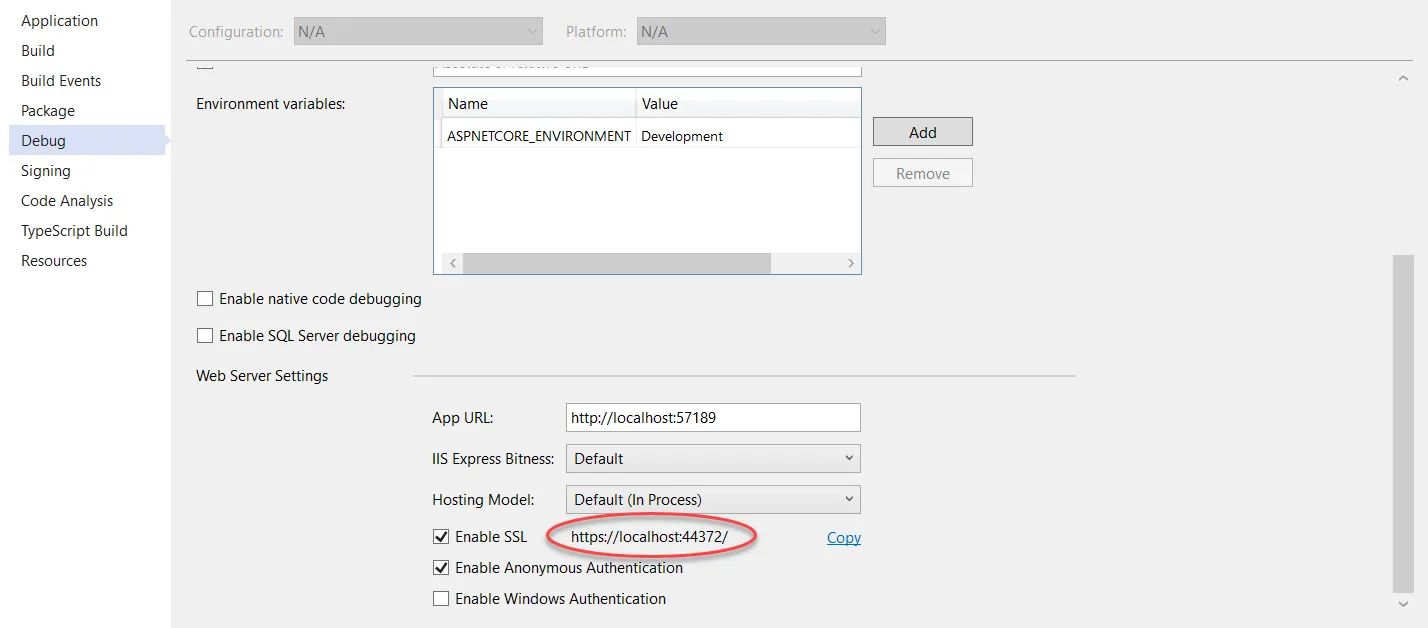Disable Anonymous Authentication checkbox

pyautogui.click(x=441, y=568)
